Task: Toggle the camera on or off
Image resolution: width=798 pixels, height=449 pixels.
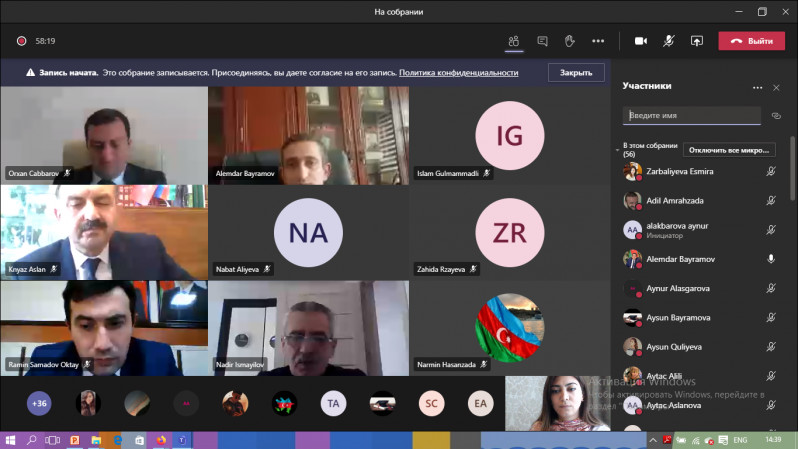Action: pos(641,41)
